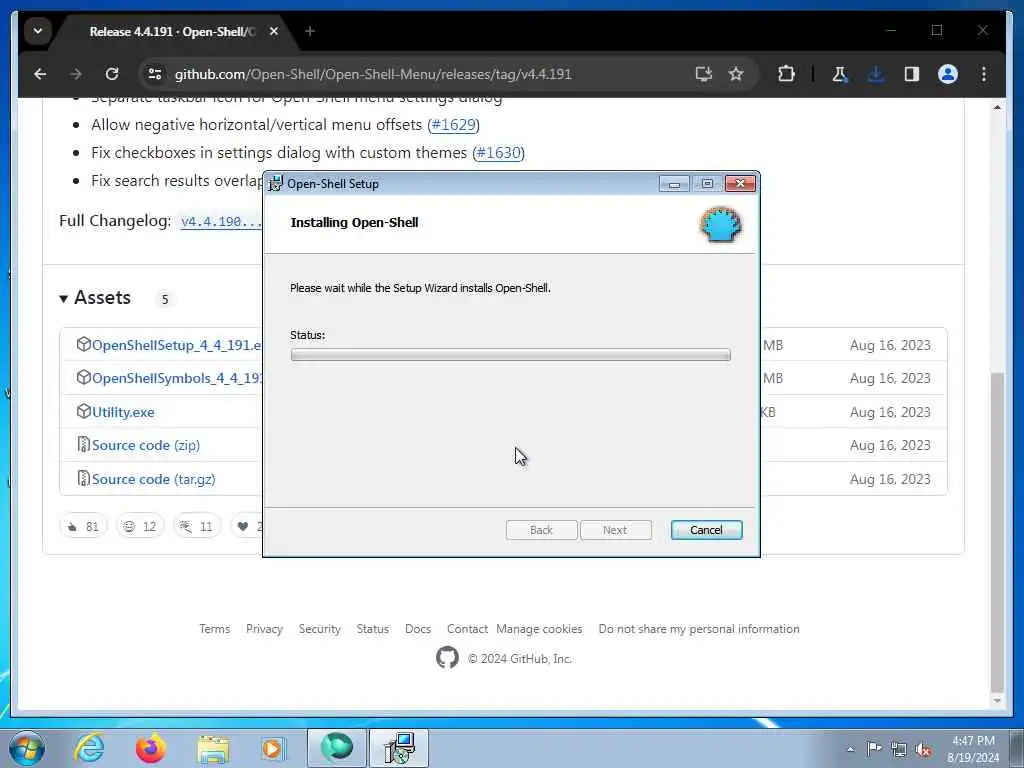Open issue link #1629
This screenshot has height=768, width=1024.
[454, 124]
